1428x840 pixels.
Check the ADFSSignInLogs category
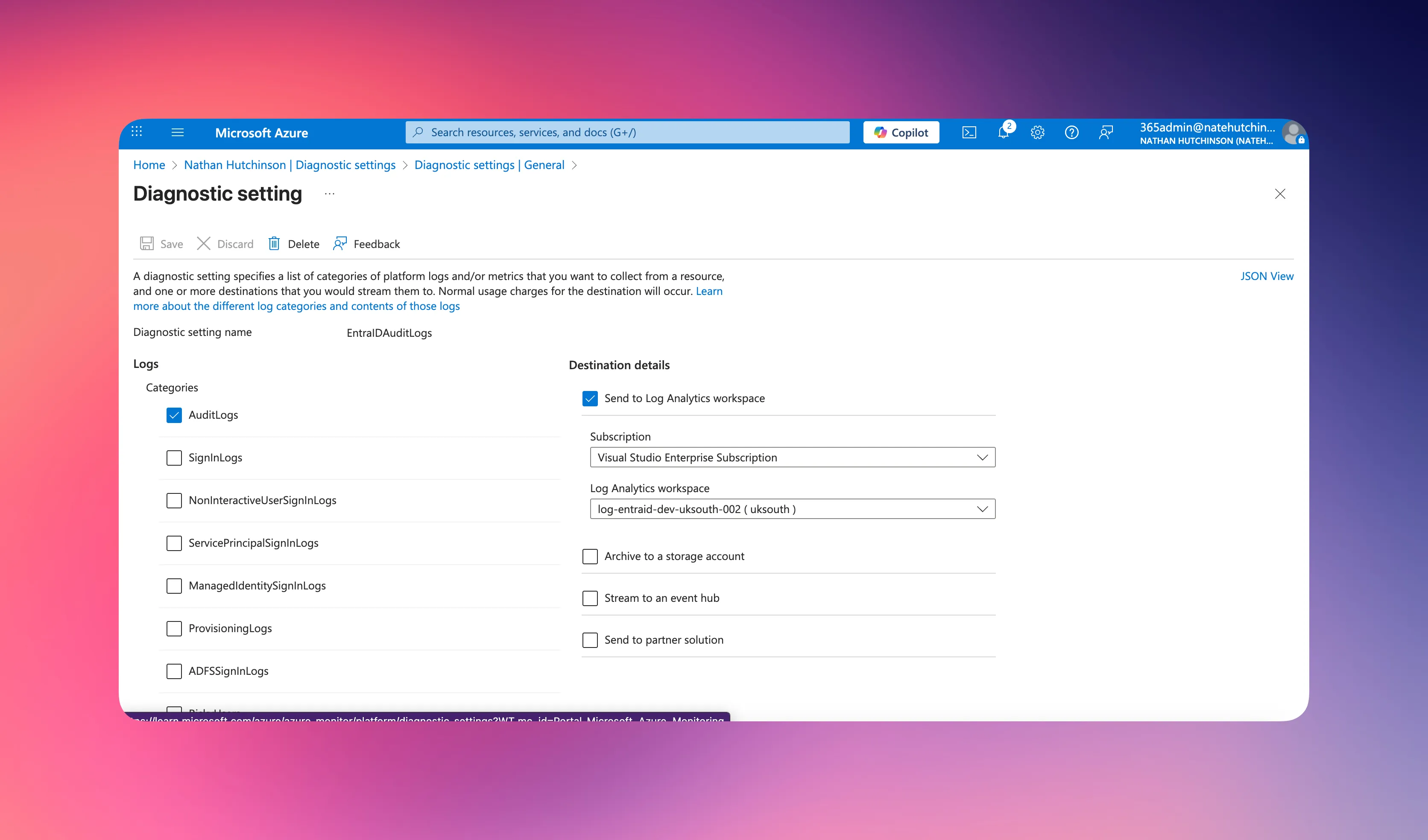click(174, 671)
